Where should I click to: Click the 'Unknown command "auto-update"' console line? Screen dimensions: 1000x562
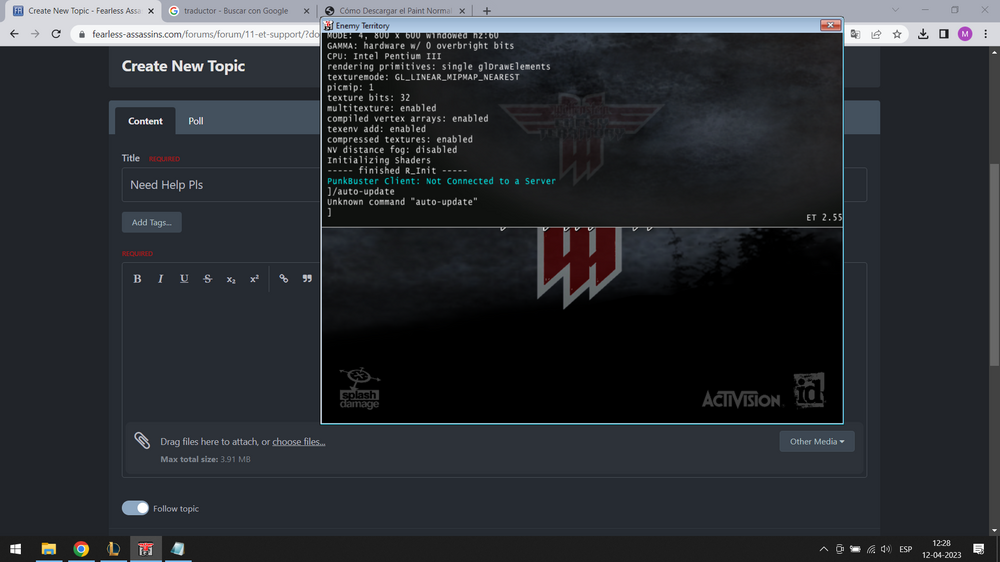click(402, 202)
